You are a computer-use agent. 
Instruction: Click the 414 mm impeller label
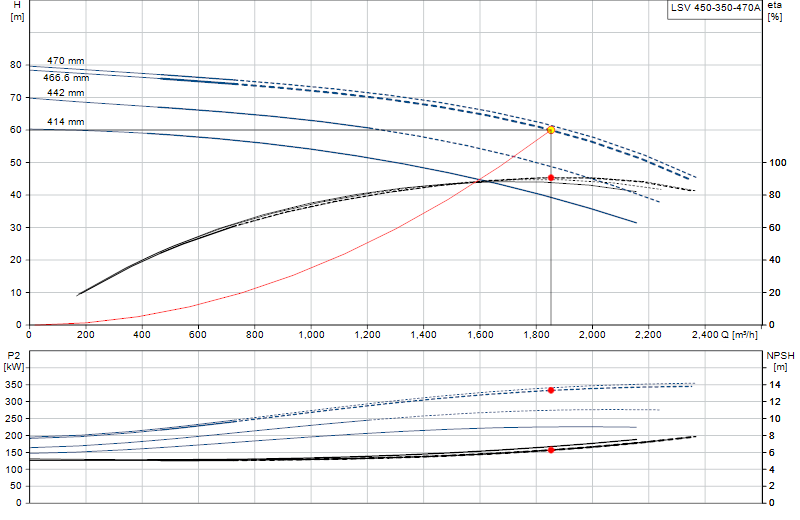click(x=66, y=122)
